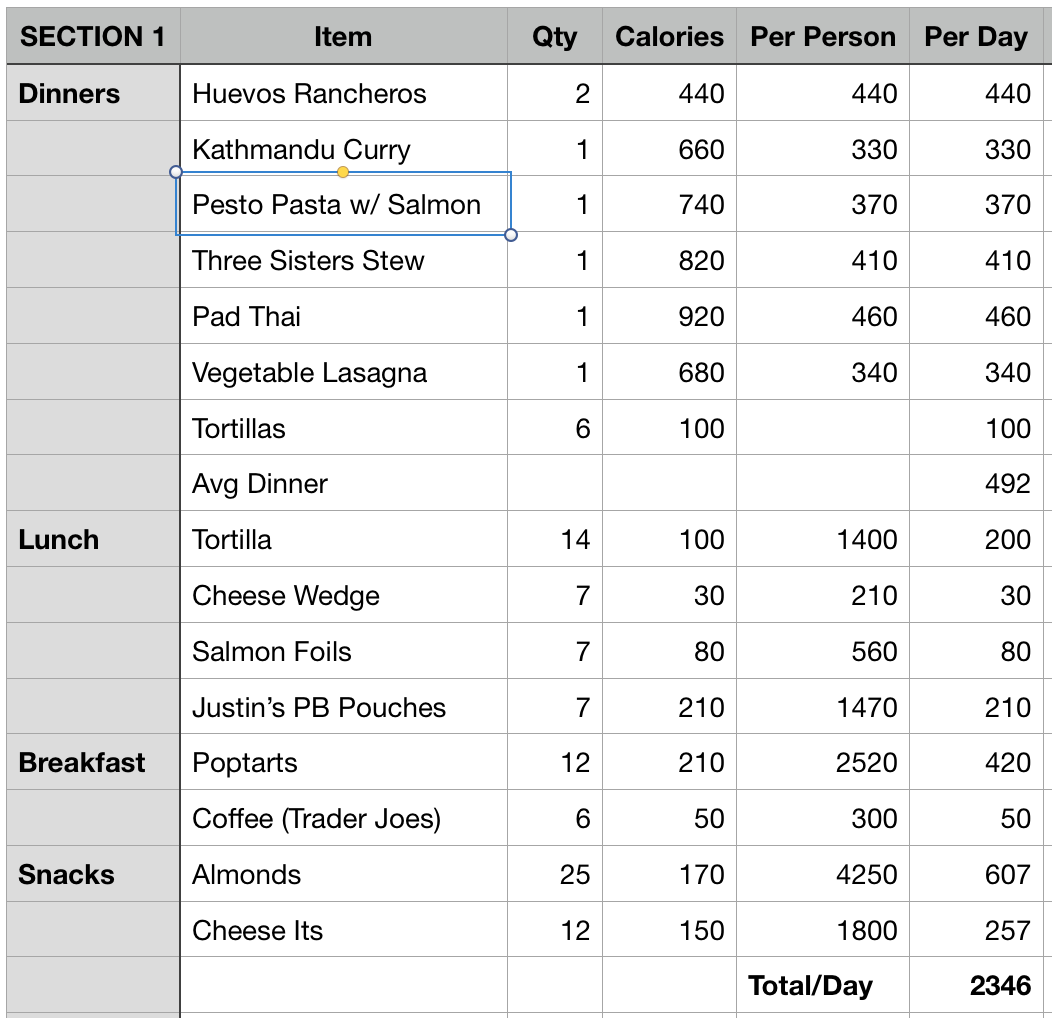
Task: Click top-left resize handle of selected box
Action: tap(176, 172)
